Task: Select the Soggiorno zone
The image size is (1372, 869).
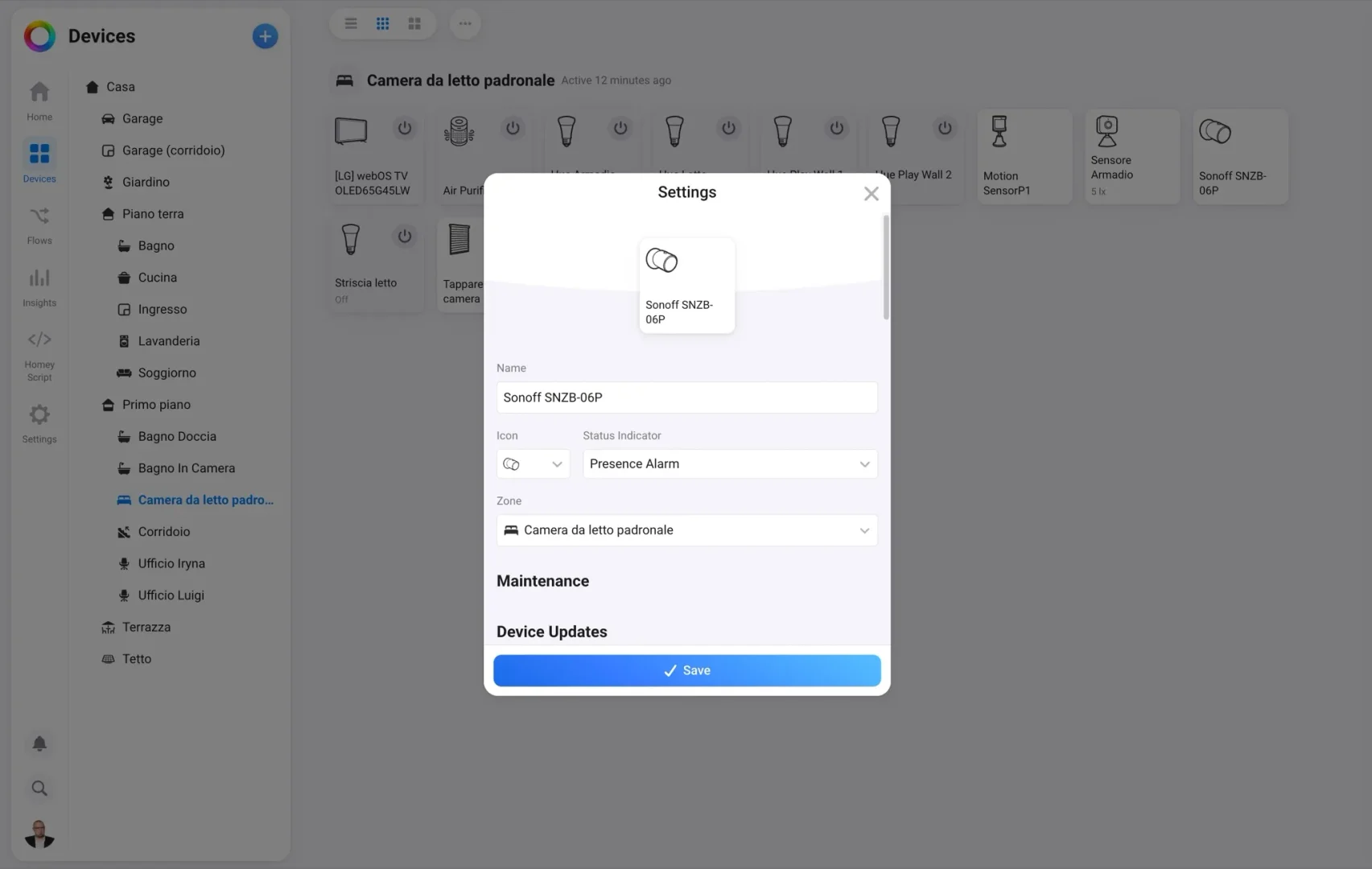Action: click(x=167, y=373)
